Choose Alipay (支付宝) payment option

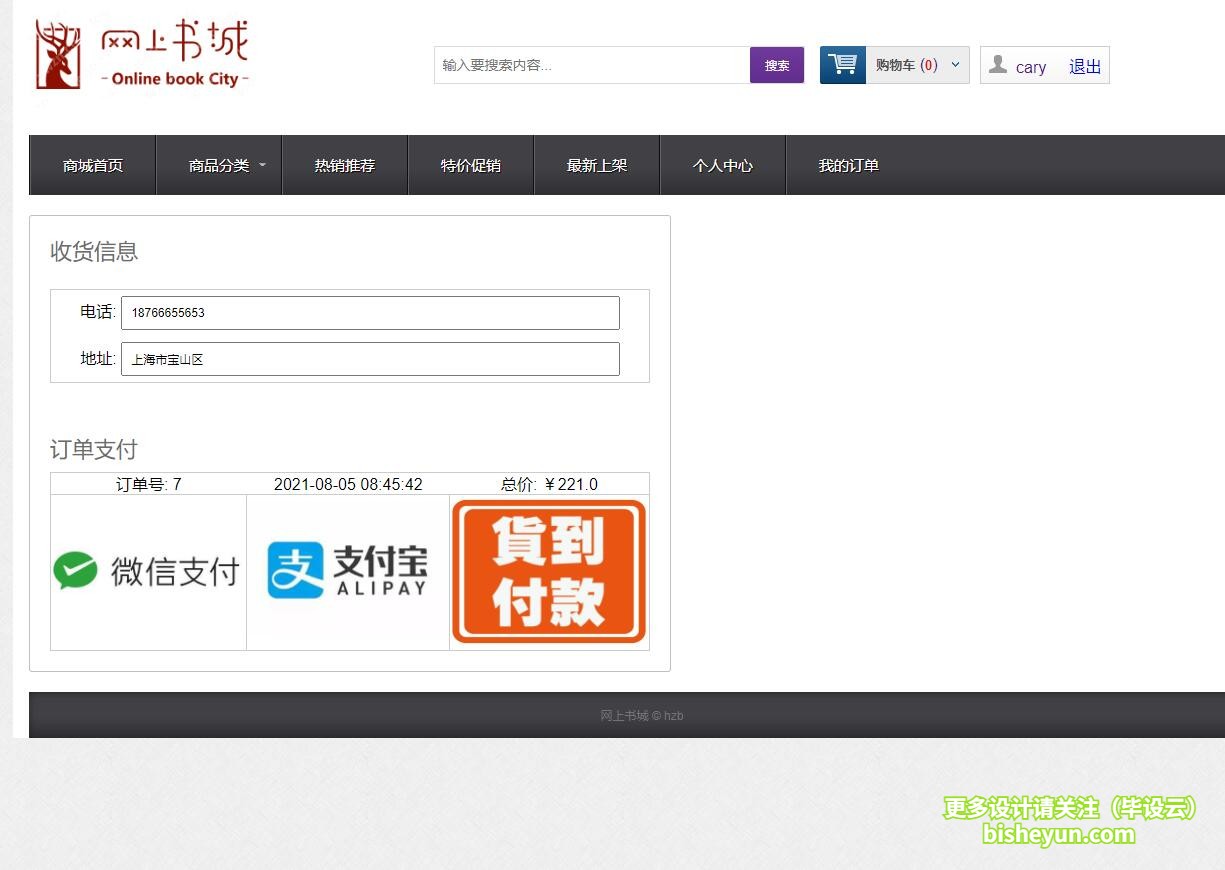pyautogui.click(x=347, y=572)
